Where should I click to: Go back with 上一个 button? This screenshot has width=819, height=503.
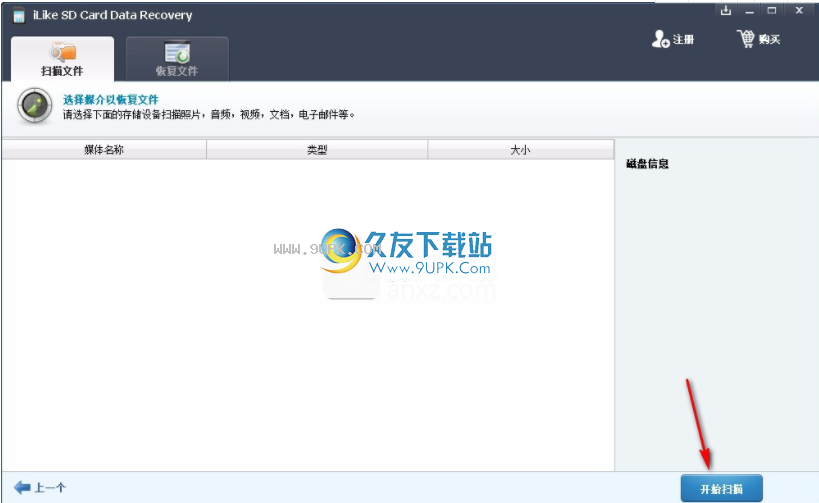click(x=40, y=488)
